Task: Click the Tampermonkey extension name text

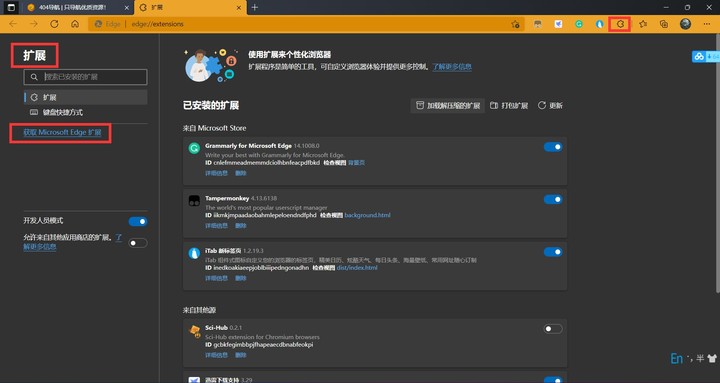Action: coord(227,198)
